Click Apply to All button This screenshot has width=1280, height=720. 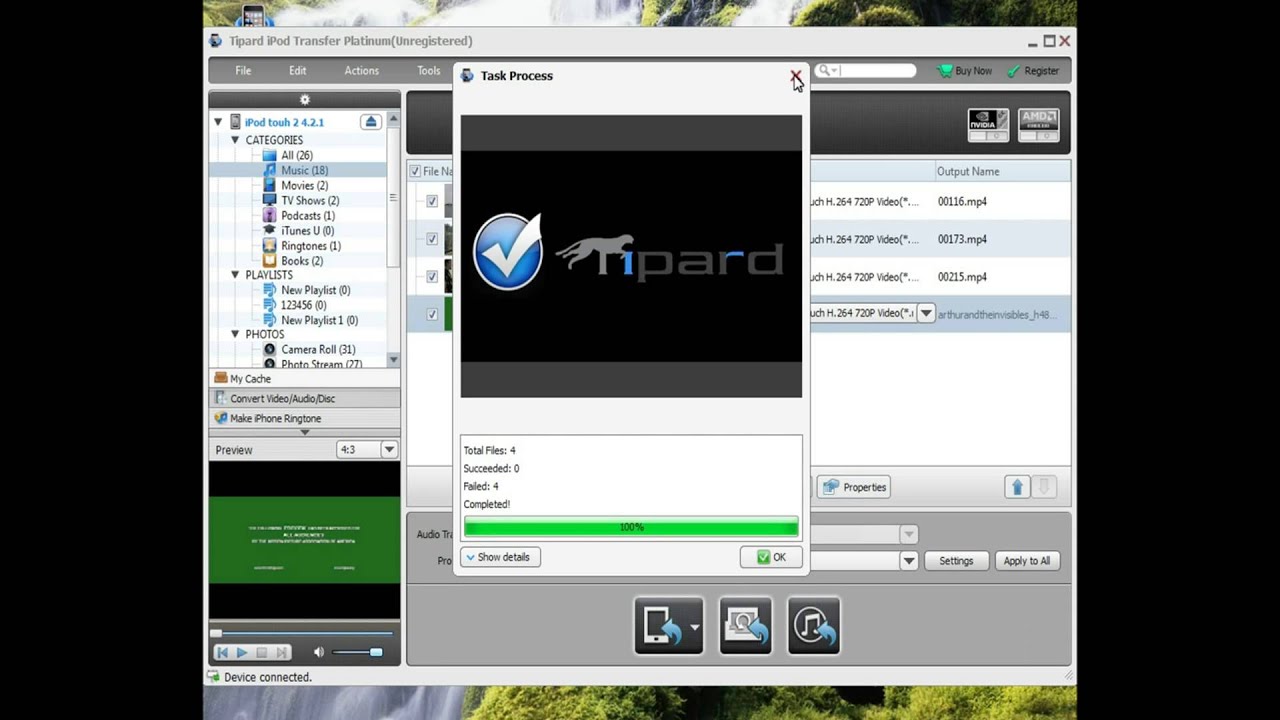pos(1027,561)
